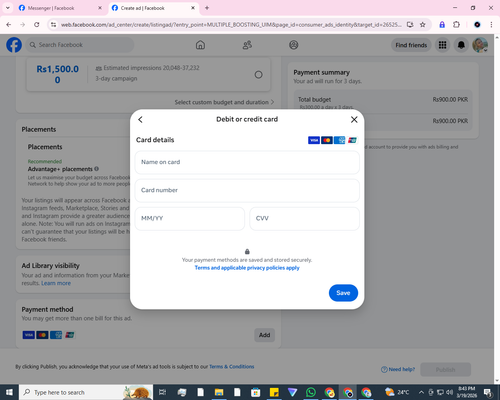
Task: Click Visa logo under Payment method
Action: coord(29,335)
